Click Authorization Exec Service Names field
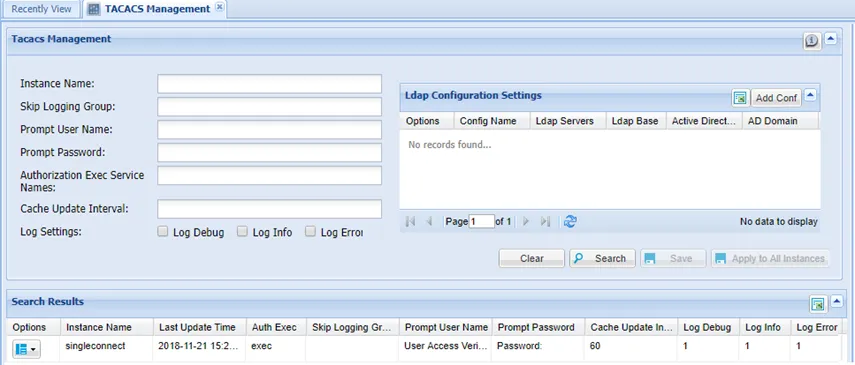855x365 pixels. click(269, 176)
